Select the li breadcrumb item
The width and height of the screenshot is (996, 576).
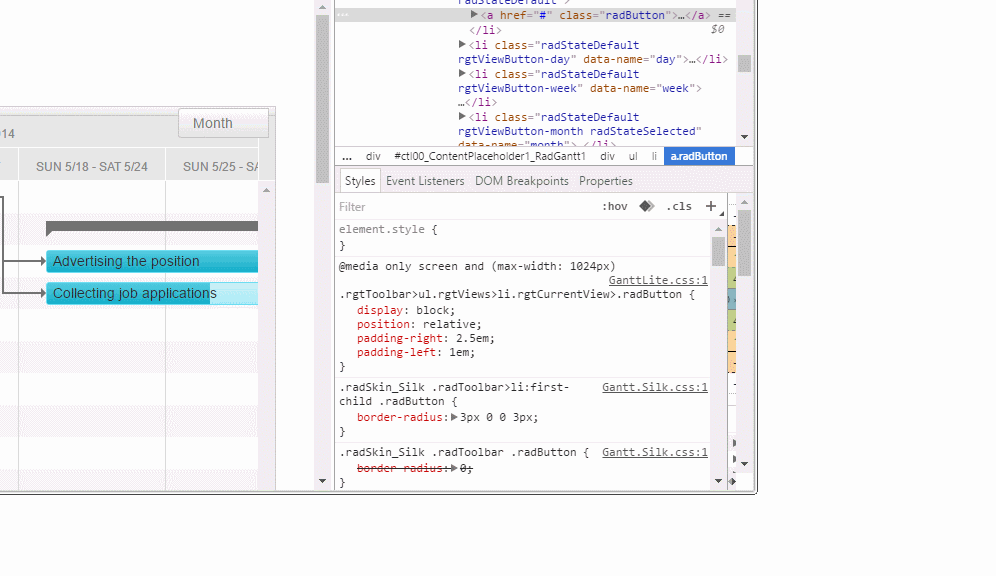coord(654,156)
